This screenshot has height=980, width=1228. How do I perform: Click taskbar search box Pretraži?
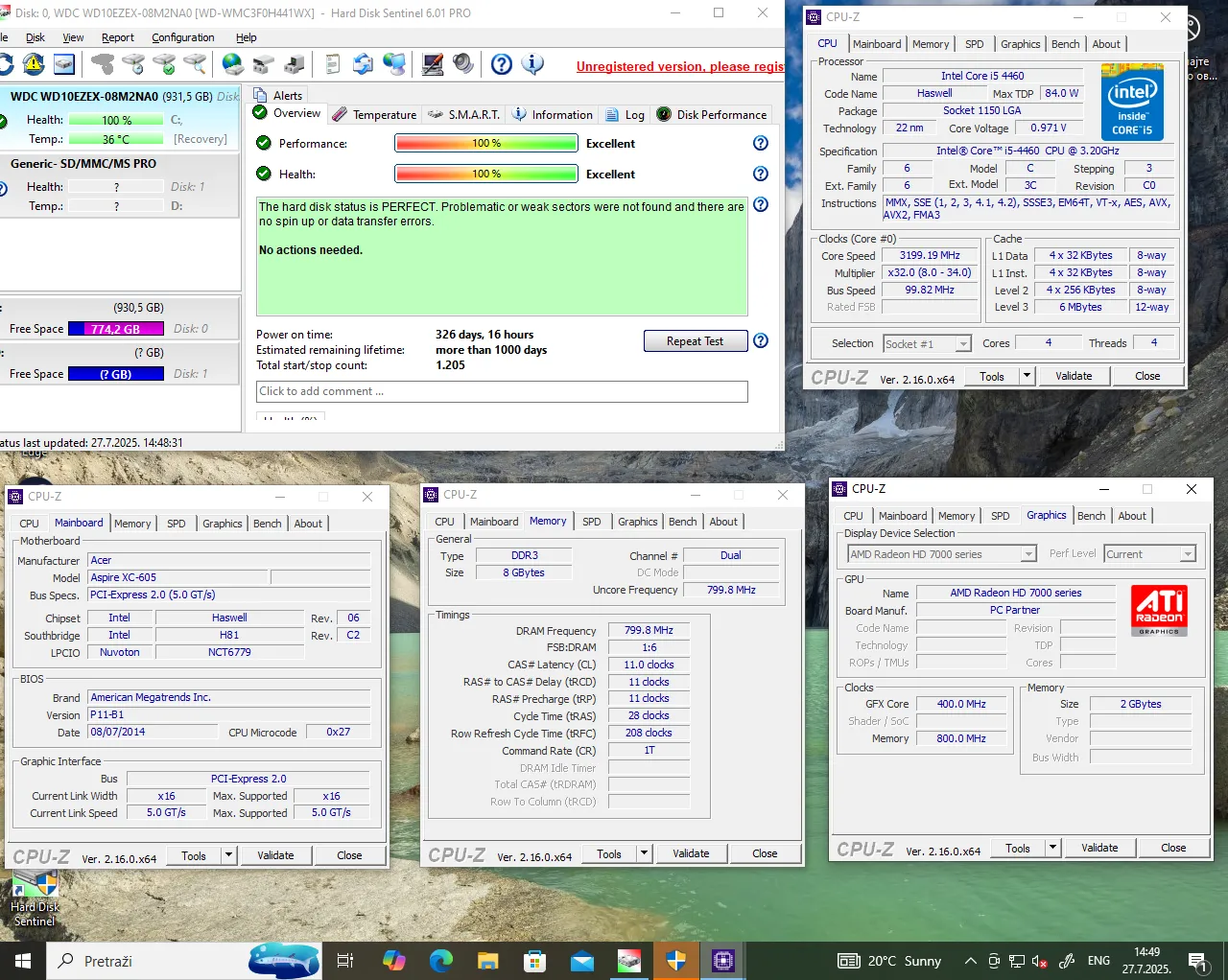[186, 960]
